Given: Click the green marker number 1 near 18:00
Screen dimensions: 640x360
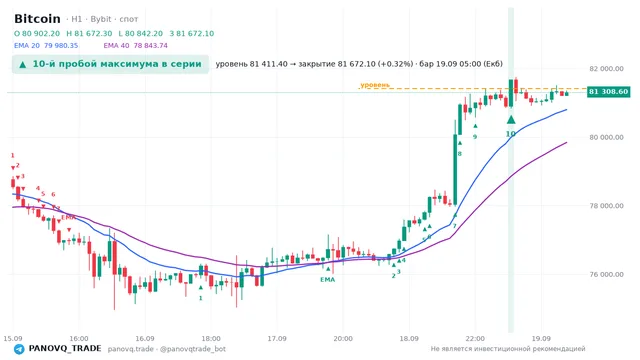Looking at the screenshot, I should click(200, 298).
